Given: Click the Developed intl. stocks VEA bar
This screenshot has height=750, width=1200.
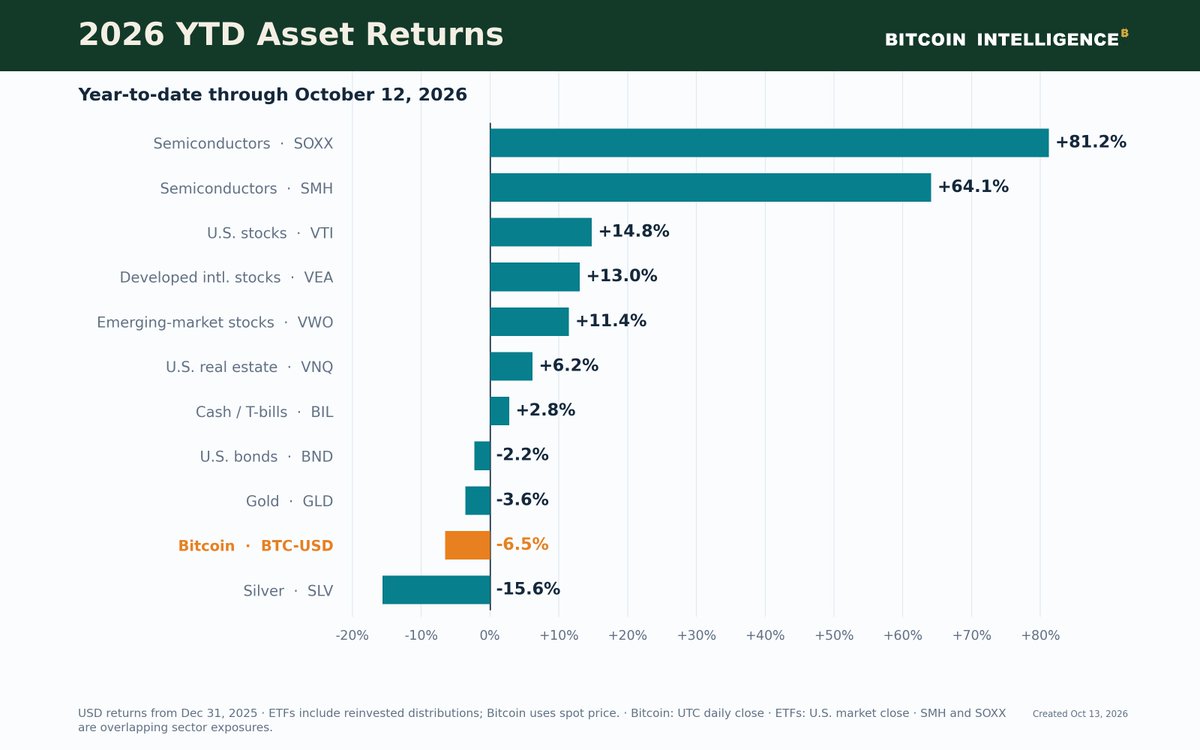Looking at the screenshot, I should tap(535, 277).
